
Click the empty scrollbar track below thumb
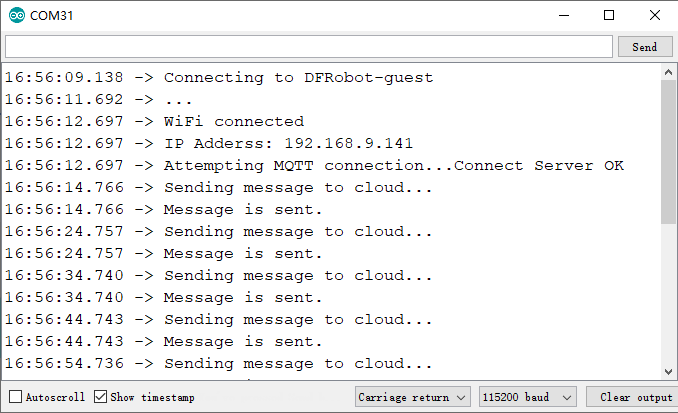pyautogui.click(x=668, y=294)
